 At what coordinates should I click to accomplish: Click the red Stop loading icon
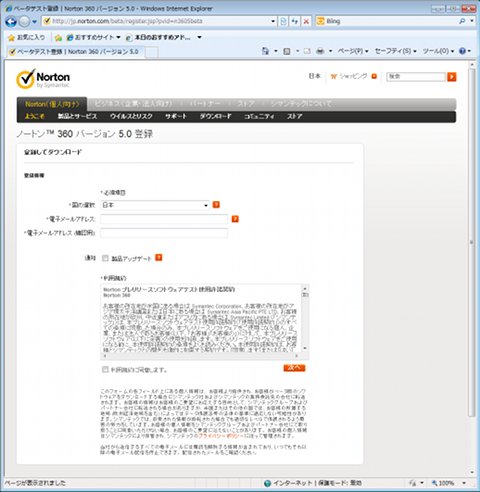click(306, 21)
